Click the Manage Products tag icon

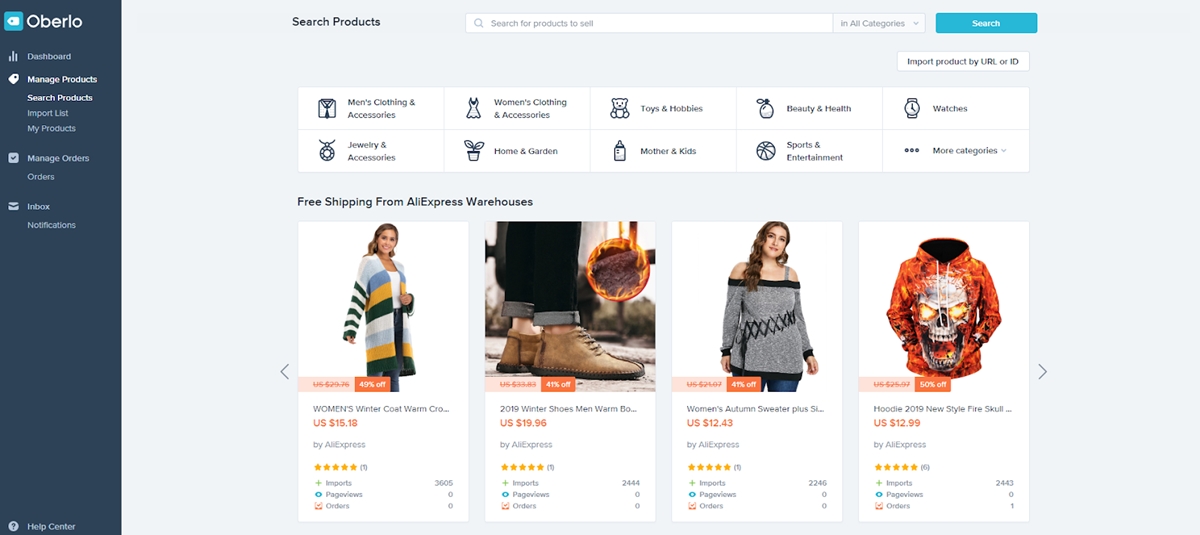point(14,79)
